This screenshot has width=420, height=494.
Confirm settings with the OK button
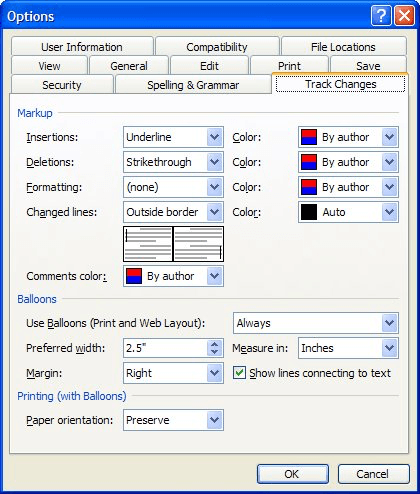click(x=293, y=474)
